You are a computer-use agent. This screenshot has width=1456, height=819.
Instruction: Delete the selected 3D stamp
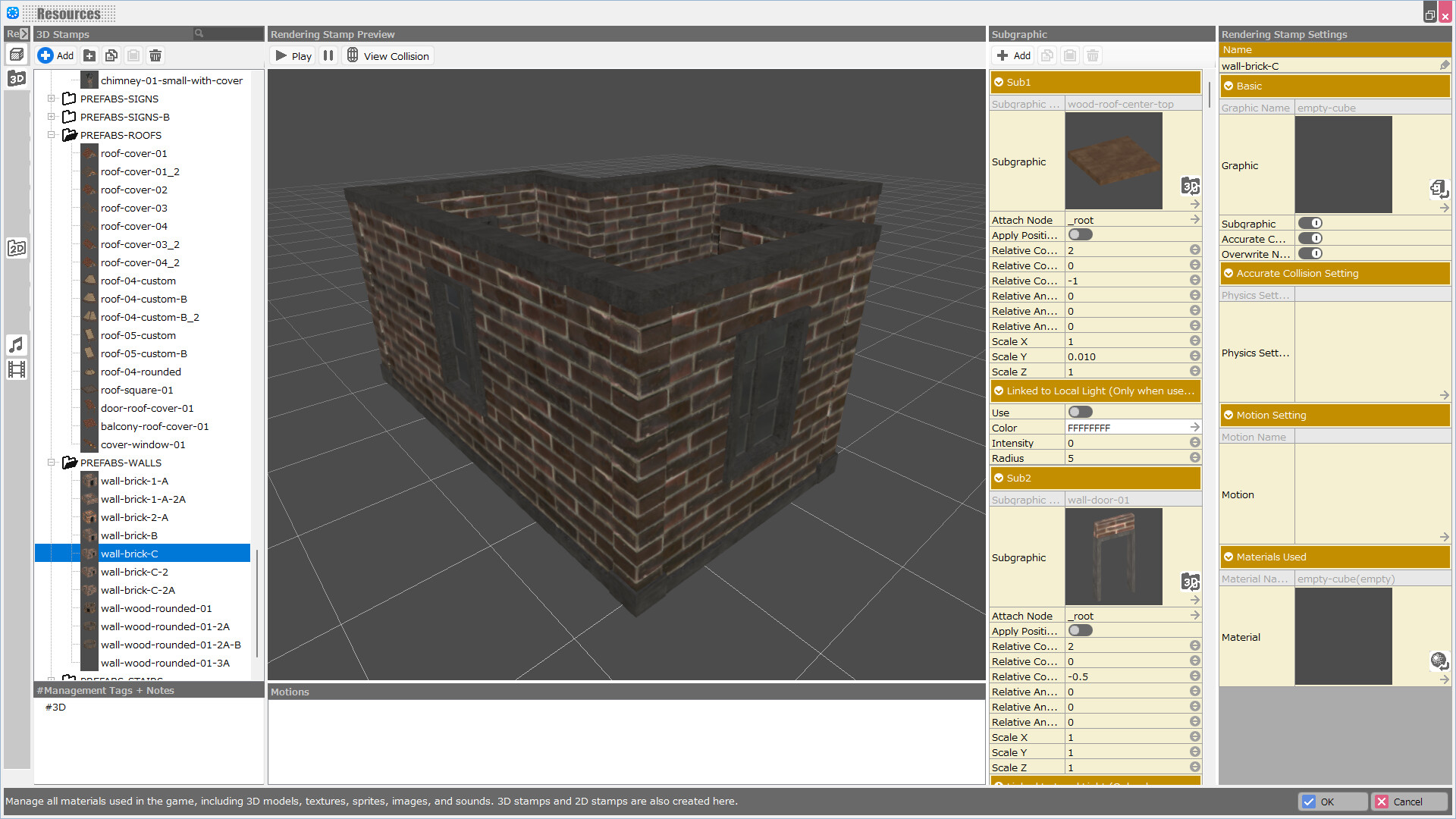click(155, 55)
